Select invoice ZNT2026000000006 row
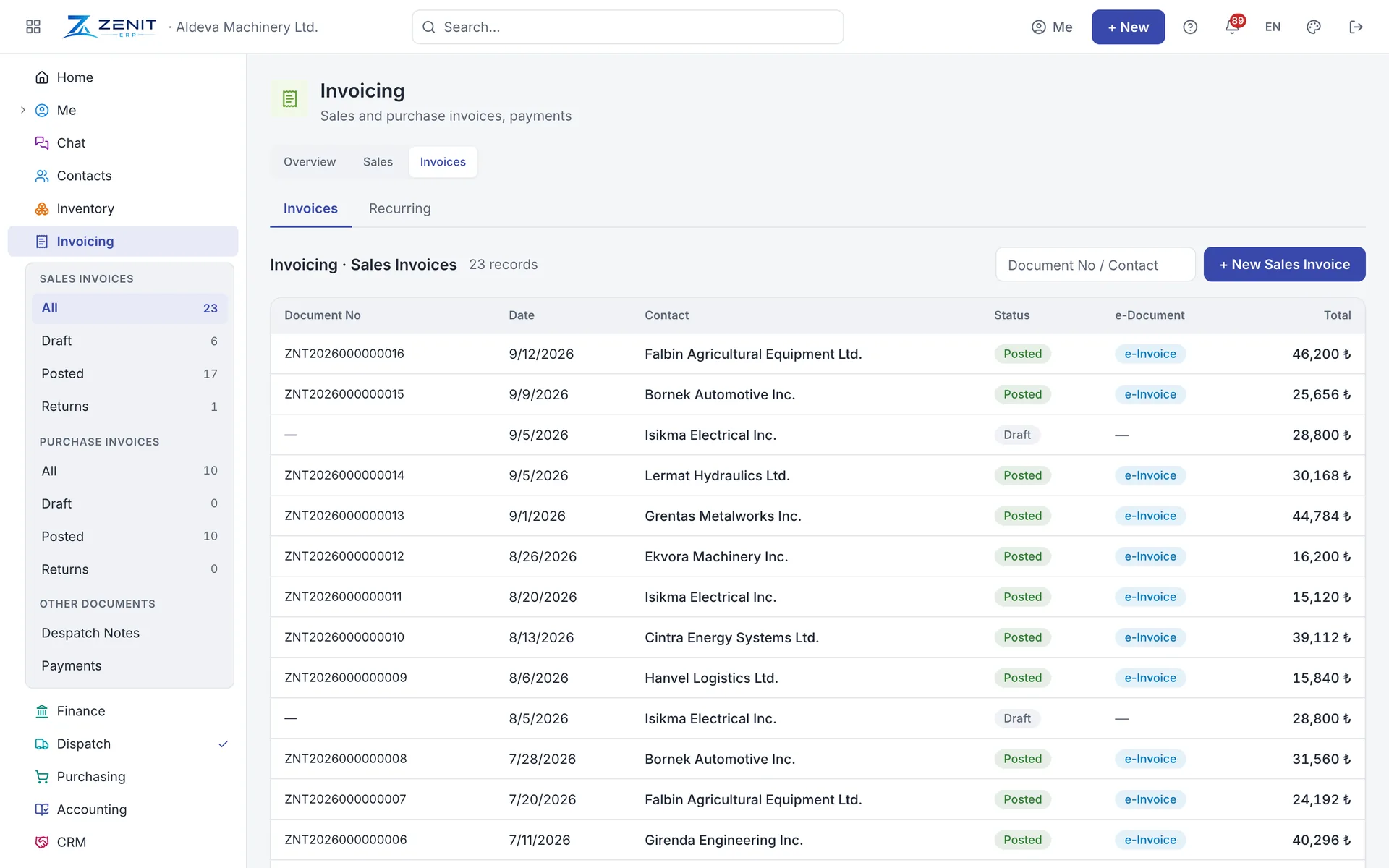This screenshot has height=868, width=1389. pos(817,840)
